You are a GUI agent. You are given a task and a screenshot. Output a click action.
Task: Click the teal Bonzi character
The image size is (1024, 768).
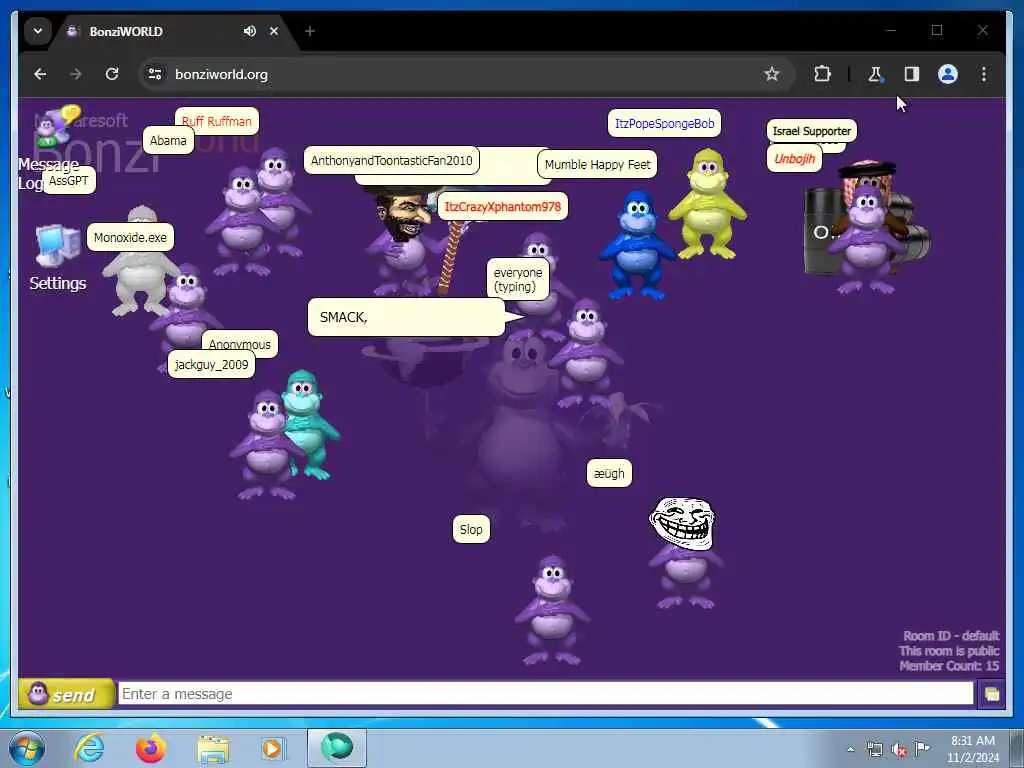coord(311,423)
